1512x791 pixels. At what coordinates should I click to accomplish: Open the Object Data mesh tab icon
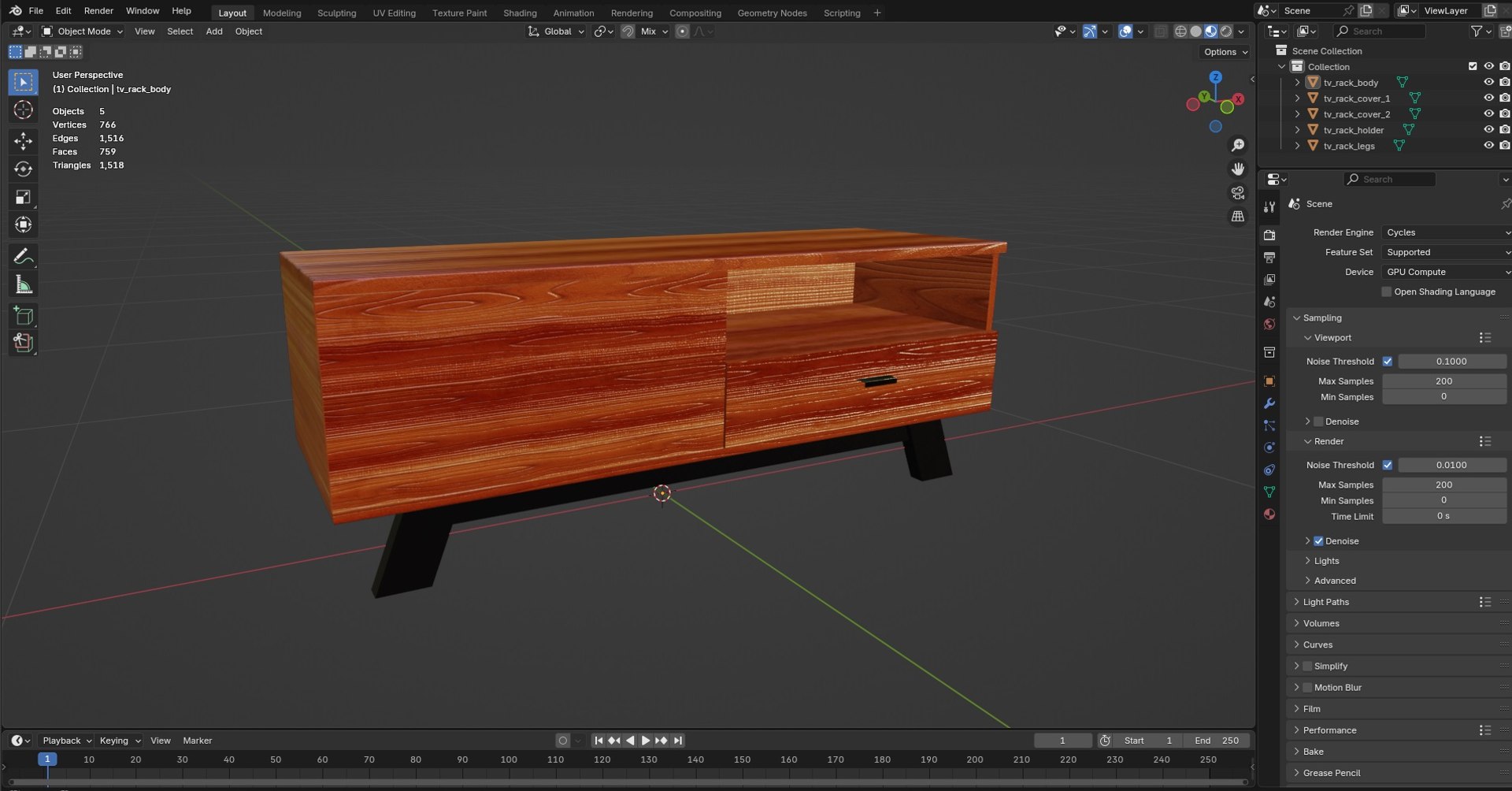point(1269,492)
